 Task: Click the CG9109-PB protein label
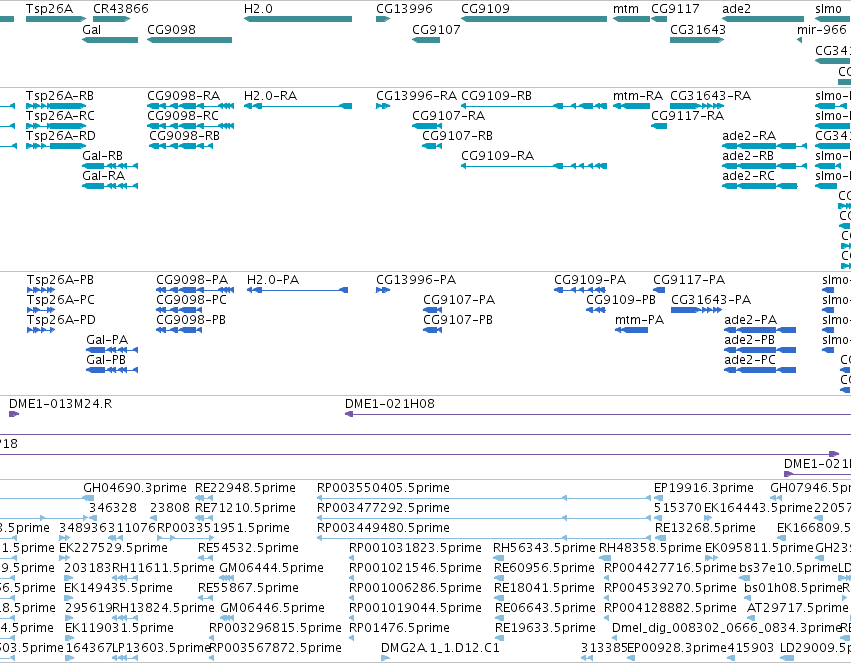click(621, 299)
